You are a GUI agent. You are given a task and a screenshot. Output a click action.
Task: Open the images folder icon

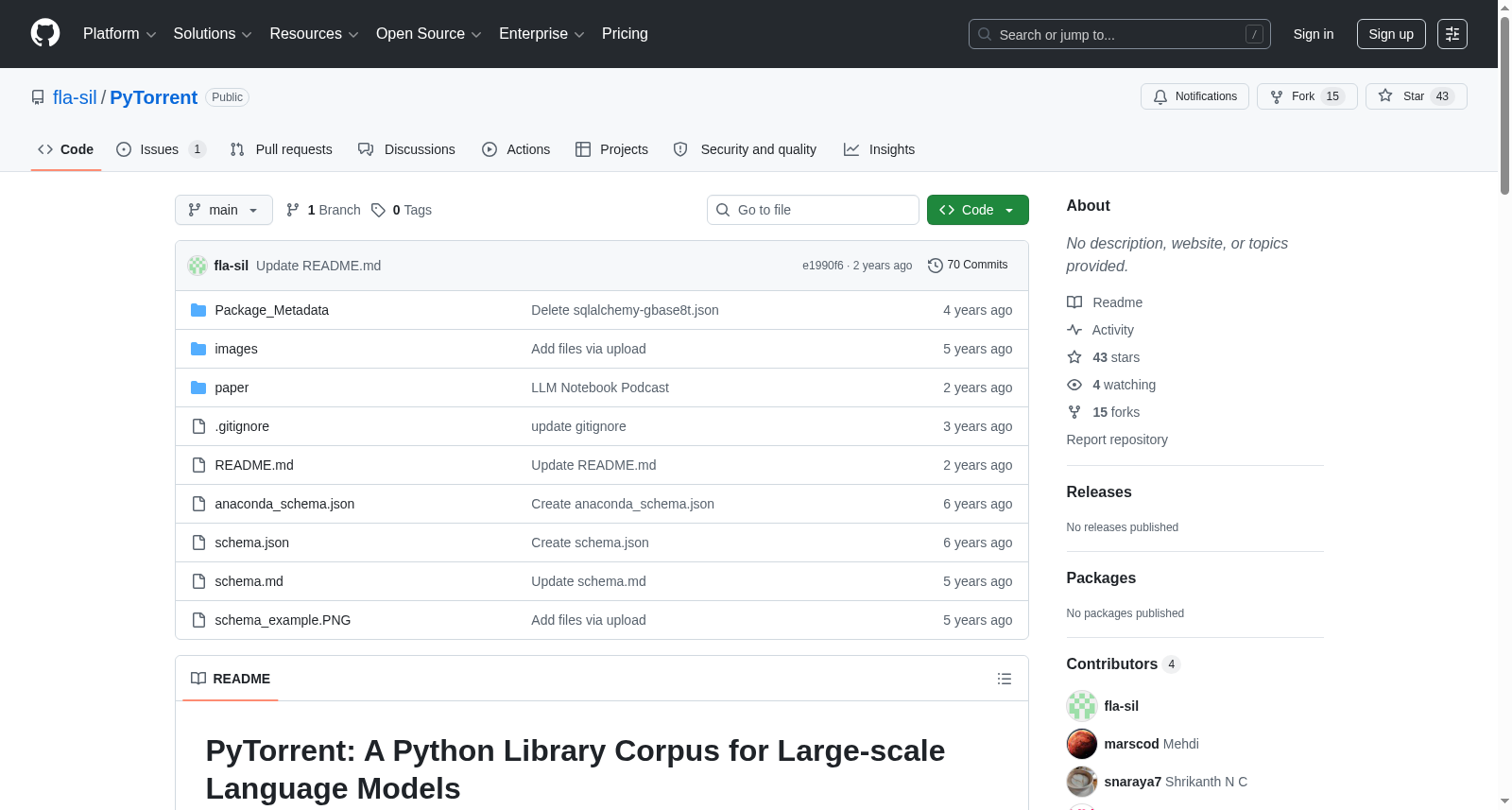point(198,349)
